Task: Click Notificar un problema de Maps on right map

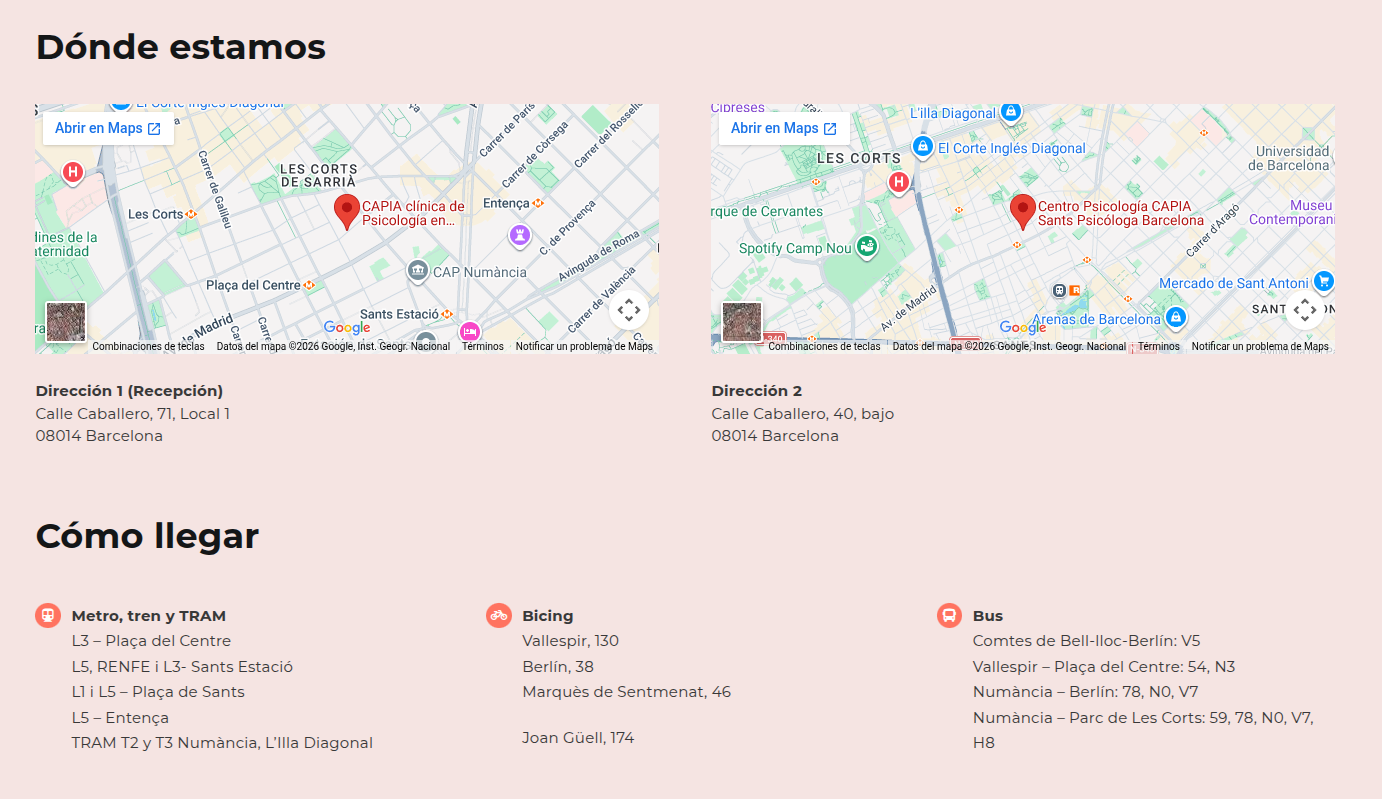Action: (x=1260, y=347)
